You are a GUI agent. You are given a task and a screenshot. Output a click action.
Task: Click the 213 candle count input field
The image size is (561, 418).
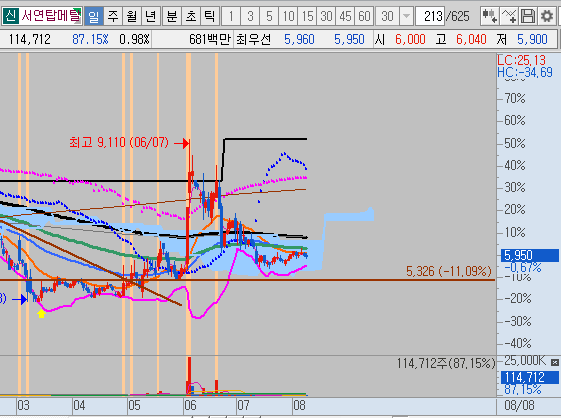pyautogui.click(x=430, y=16)
